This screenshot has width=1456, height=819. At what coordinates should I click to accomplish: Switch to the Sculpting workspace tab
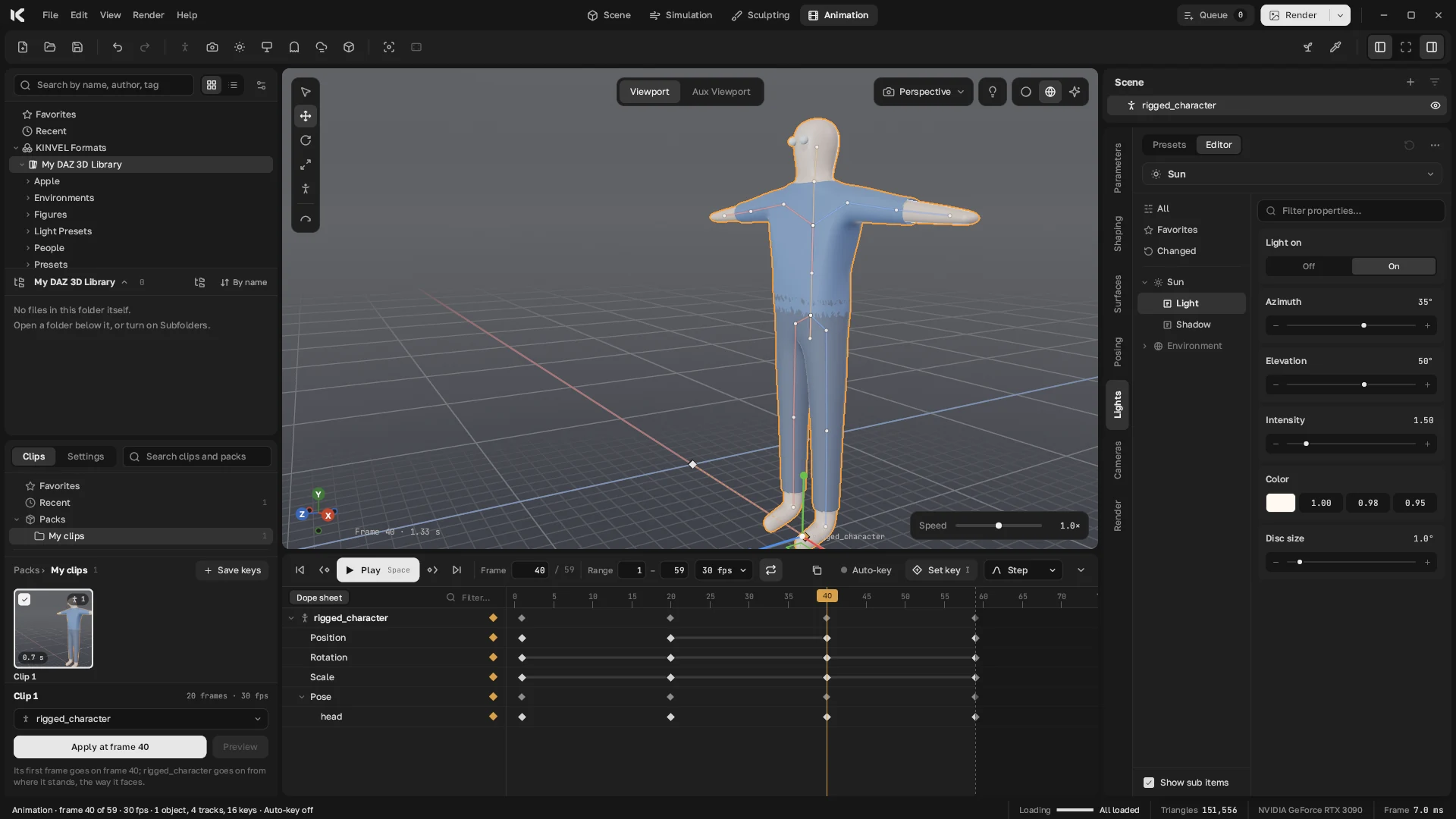pos(760,15)
